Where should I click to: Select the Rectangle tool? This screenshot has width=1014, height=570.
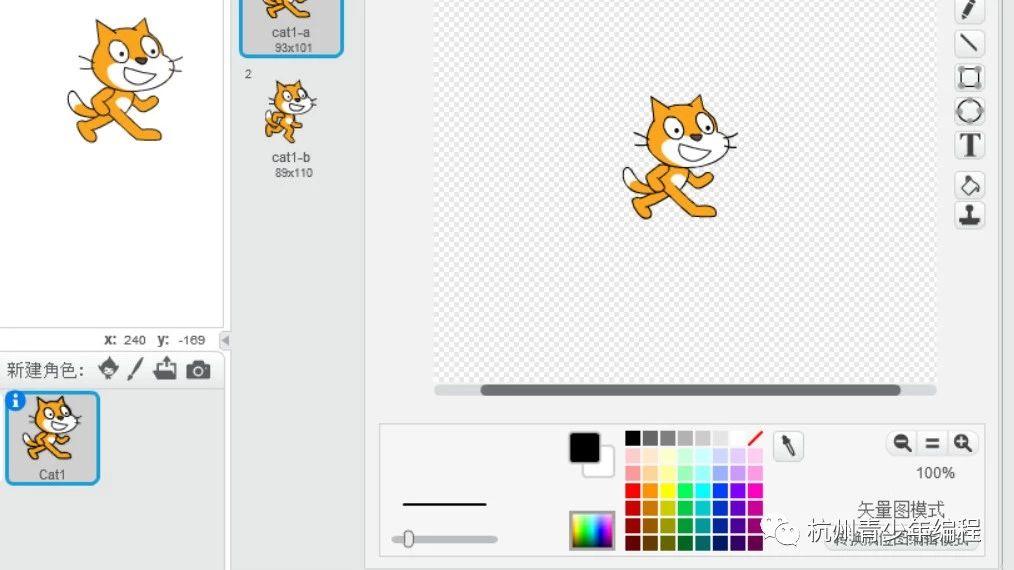click(x=969, y=78)
